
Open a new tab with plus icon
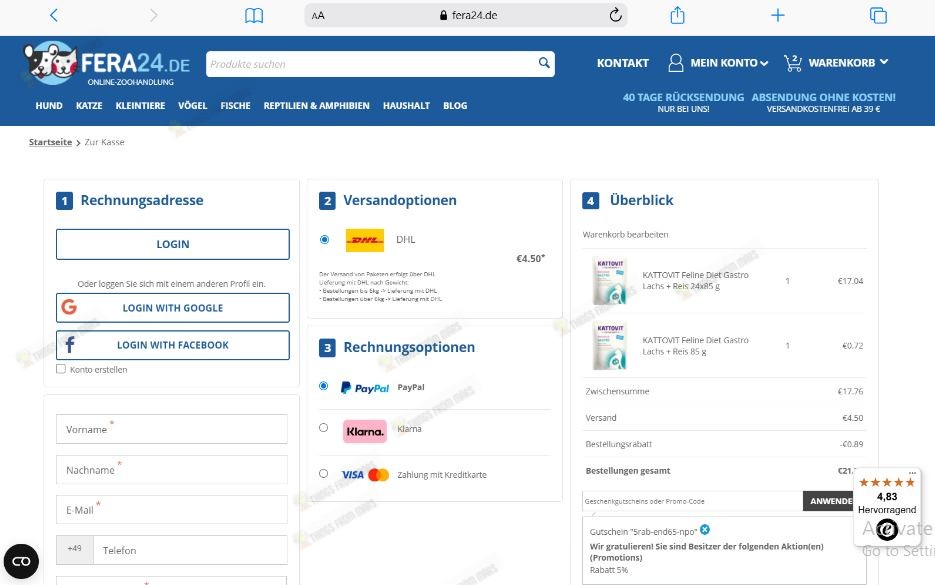coord(778,15)
